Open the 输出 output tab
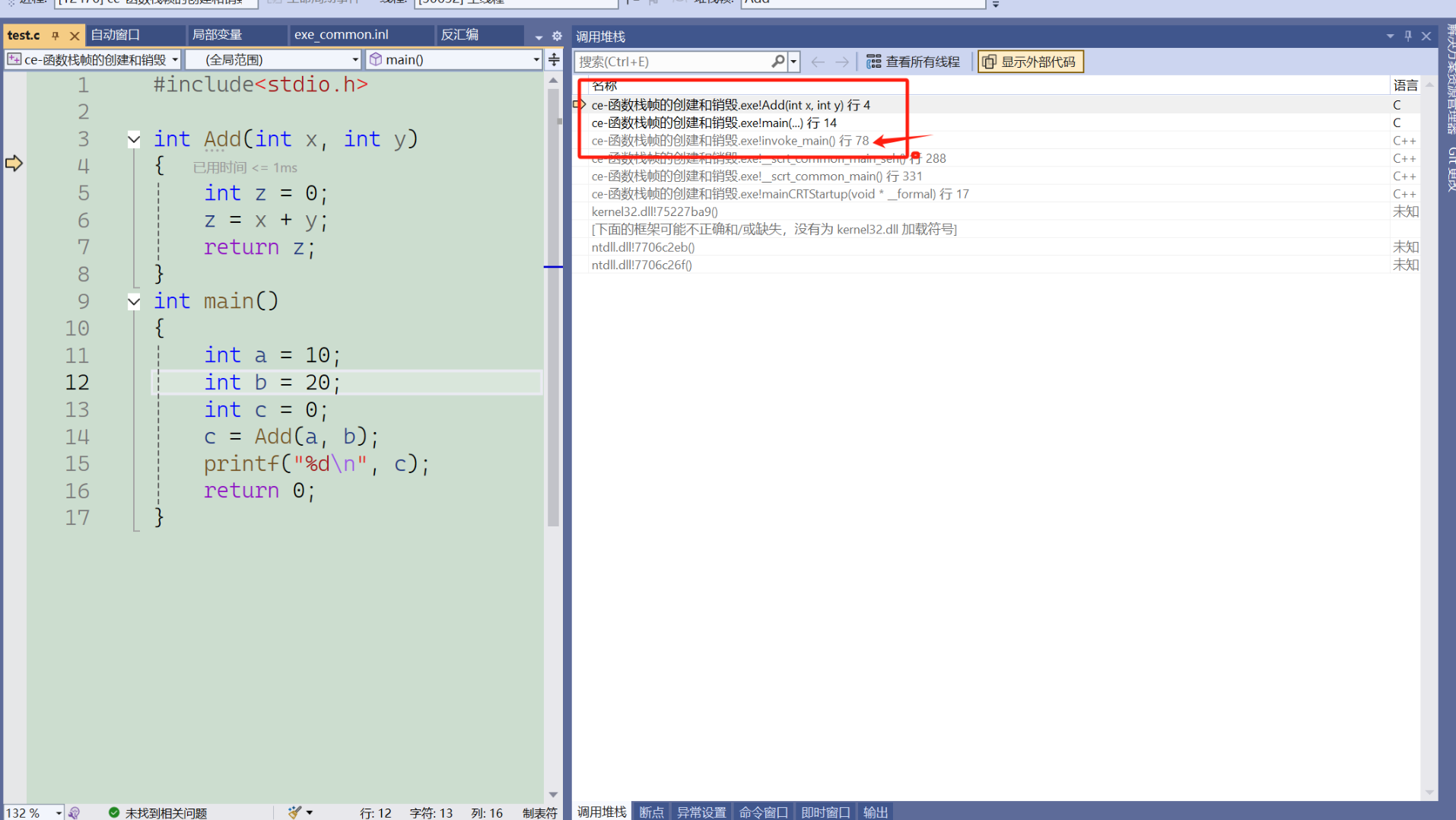The height and width of the screenshot is (820, 1456). [876, 812]
